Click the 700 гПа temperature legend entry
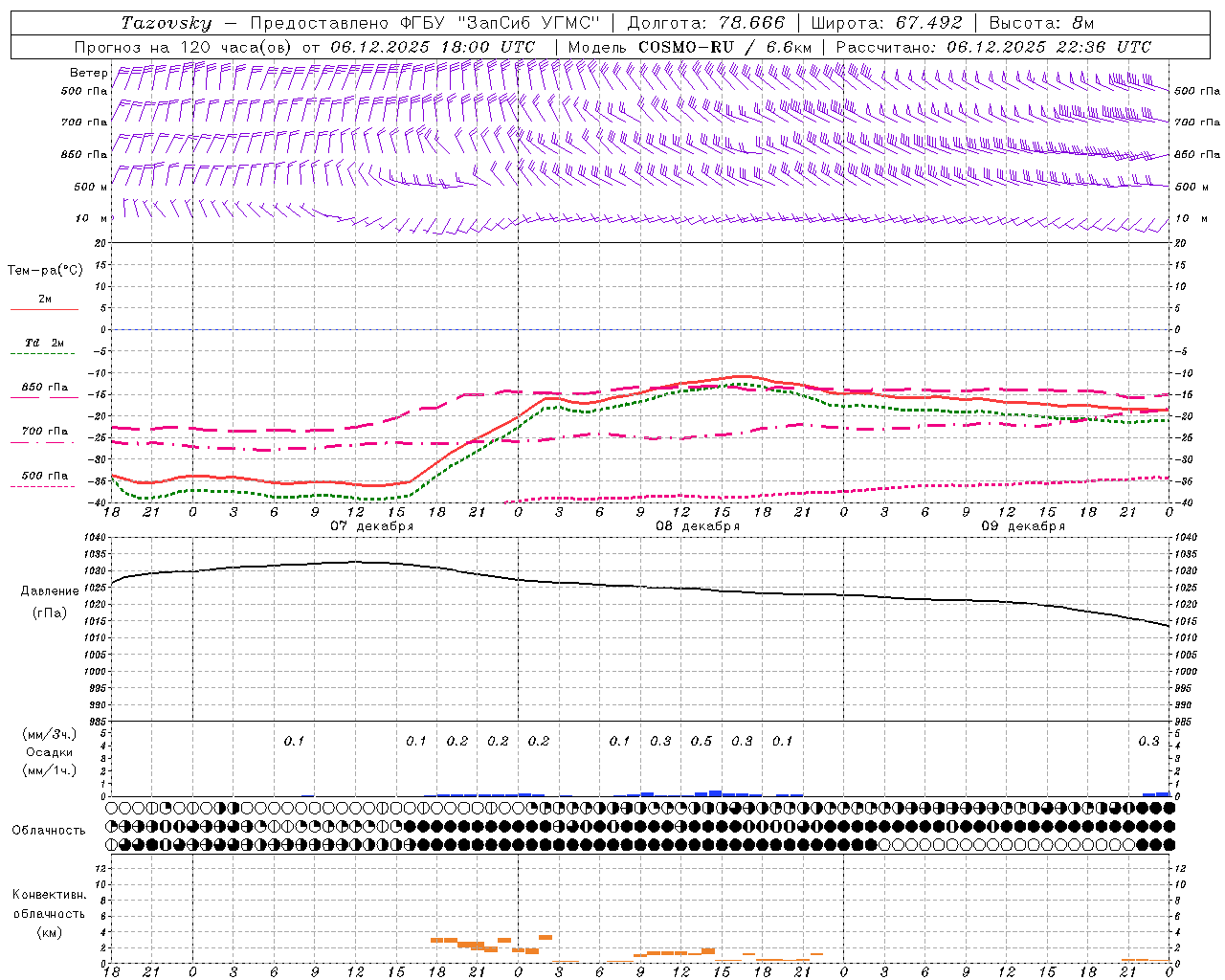Viewport: 1225px width, 980px height. point(45,432)
